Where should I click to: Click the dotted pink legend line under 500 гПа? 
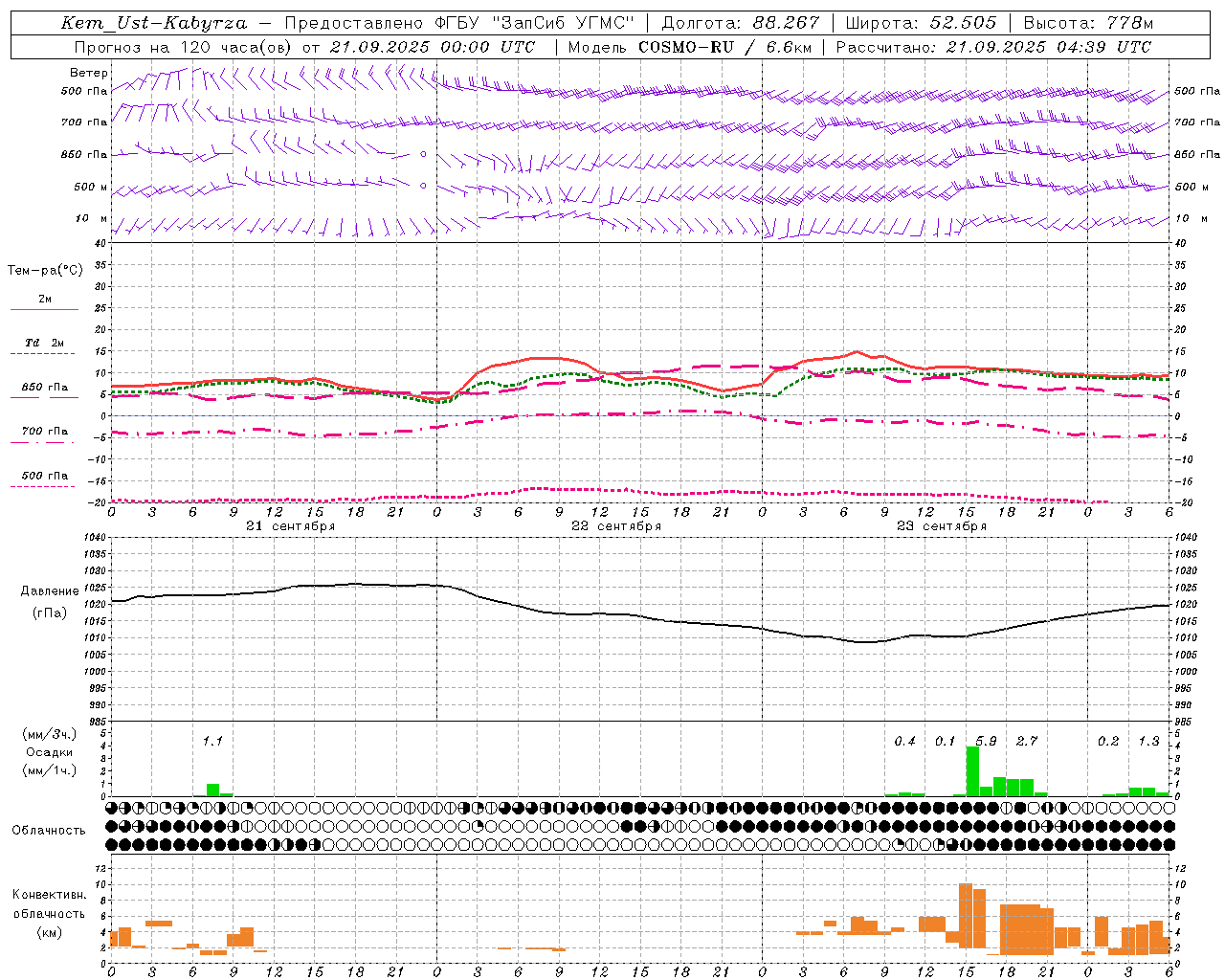[x=43, y=487]
